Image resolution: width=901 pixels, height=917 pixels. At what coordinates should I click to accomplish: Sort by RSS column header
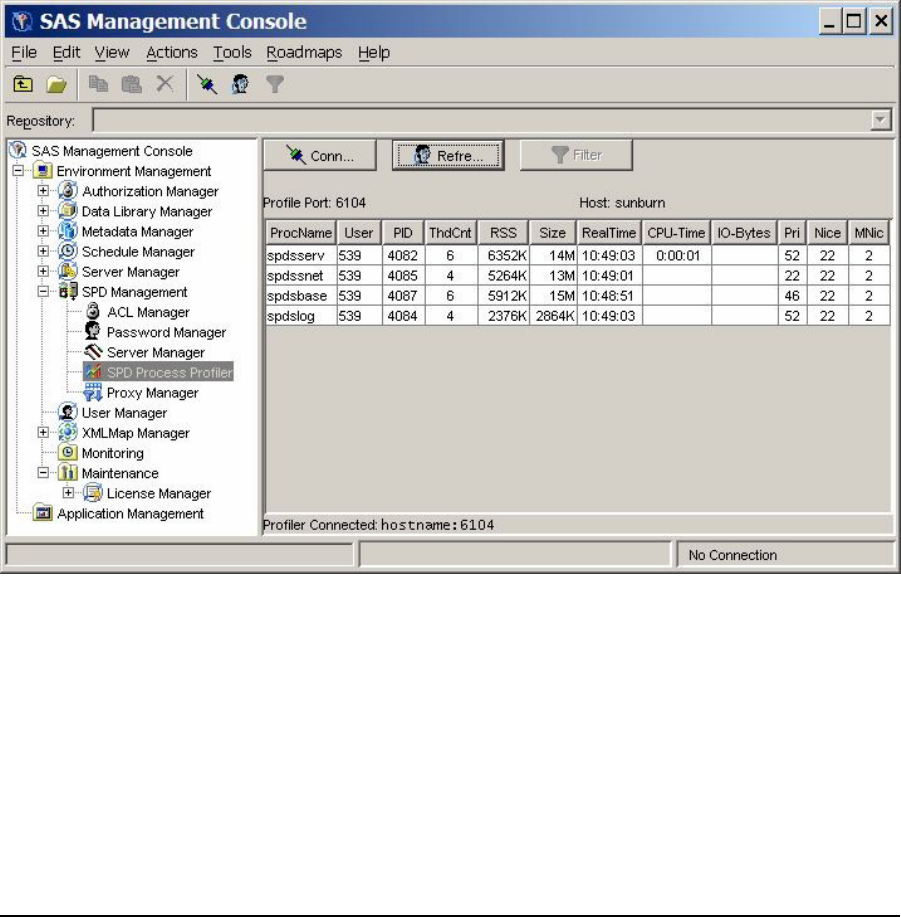[x=503, y=233]
